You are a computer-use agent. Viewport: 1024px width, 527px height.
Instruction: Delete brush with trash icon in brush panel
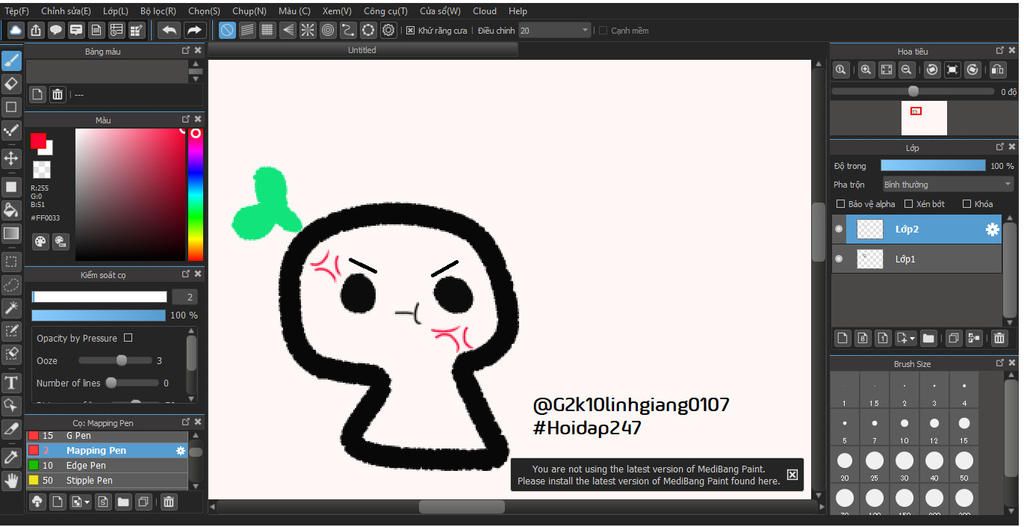(168, 502)
